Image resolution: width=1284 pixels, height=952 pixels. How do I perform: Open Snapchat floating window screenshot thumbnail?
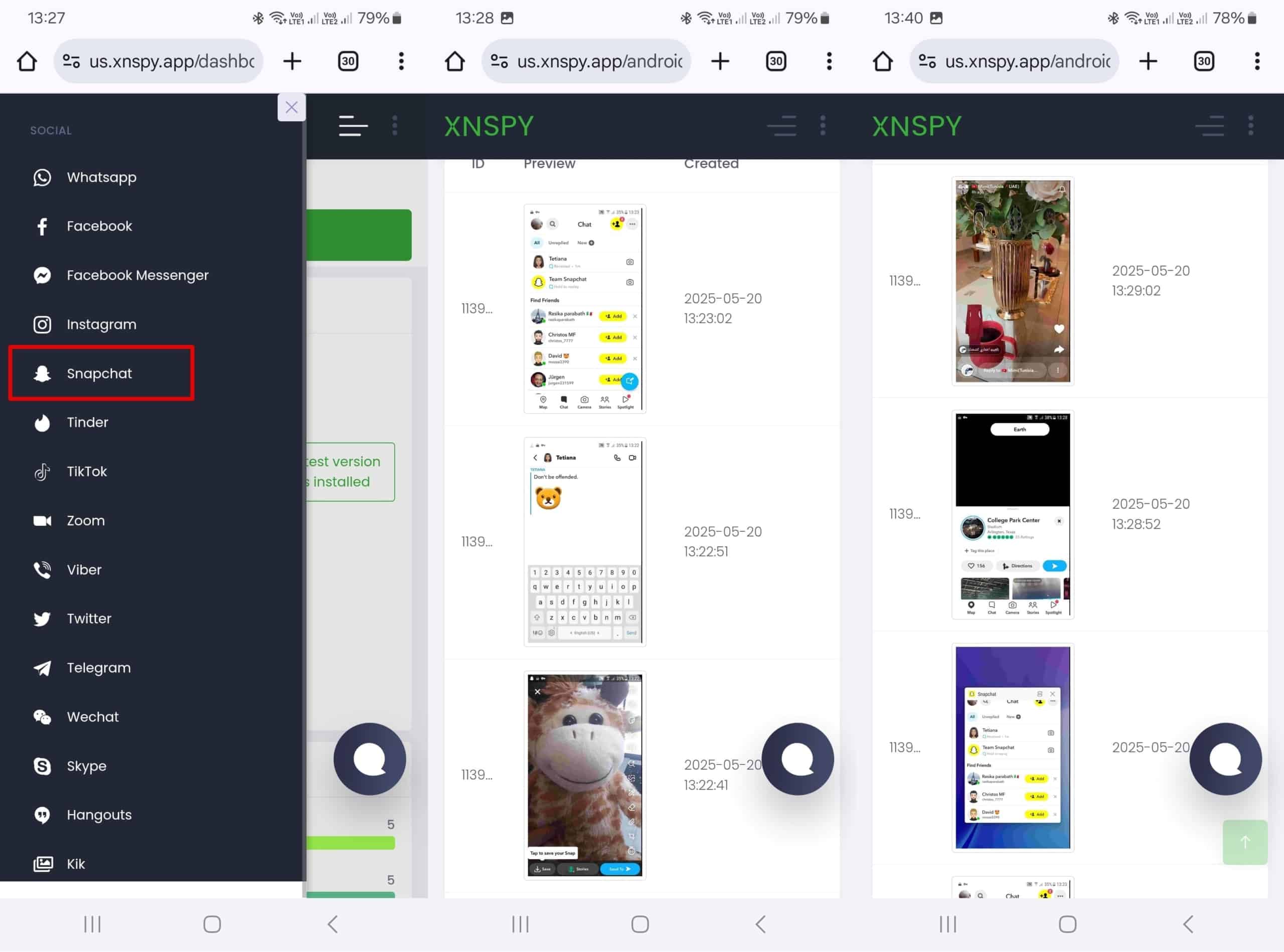click(1013, 747)
